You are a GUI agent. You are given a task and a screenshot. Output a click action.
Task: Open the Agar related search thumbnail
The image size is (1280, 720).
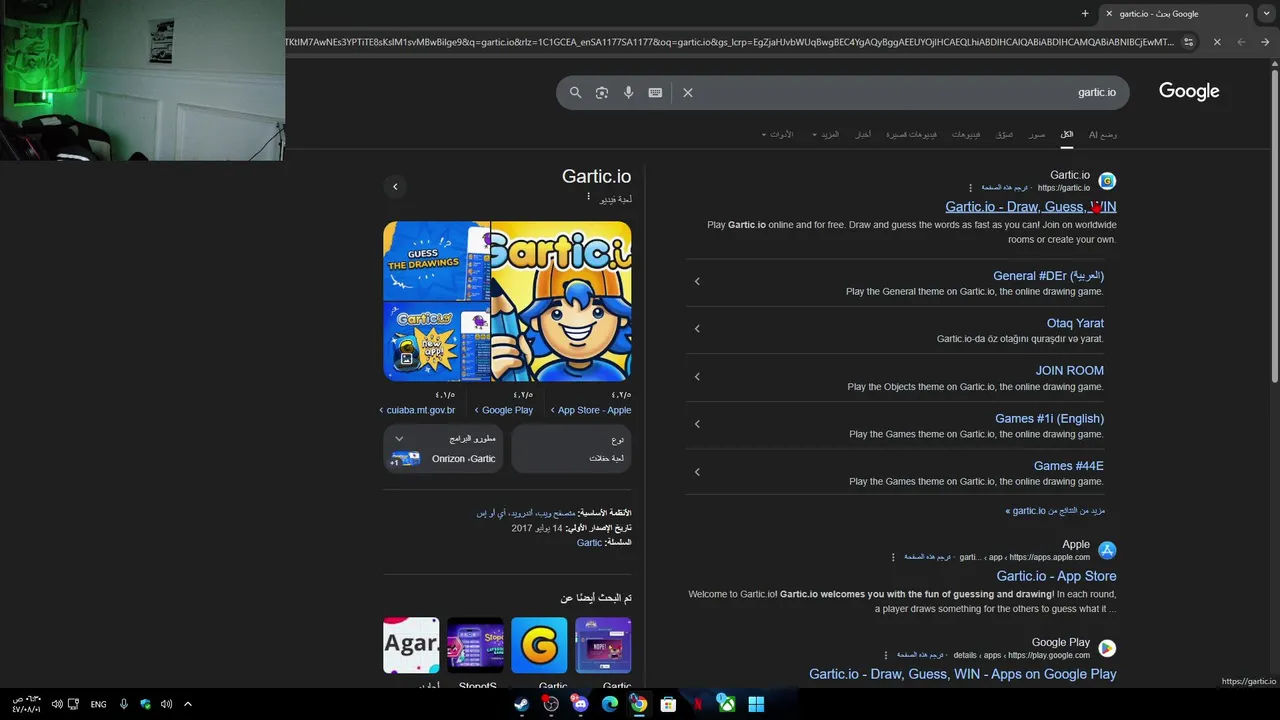411,645
